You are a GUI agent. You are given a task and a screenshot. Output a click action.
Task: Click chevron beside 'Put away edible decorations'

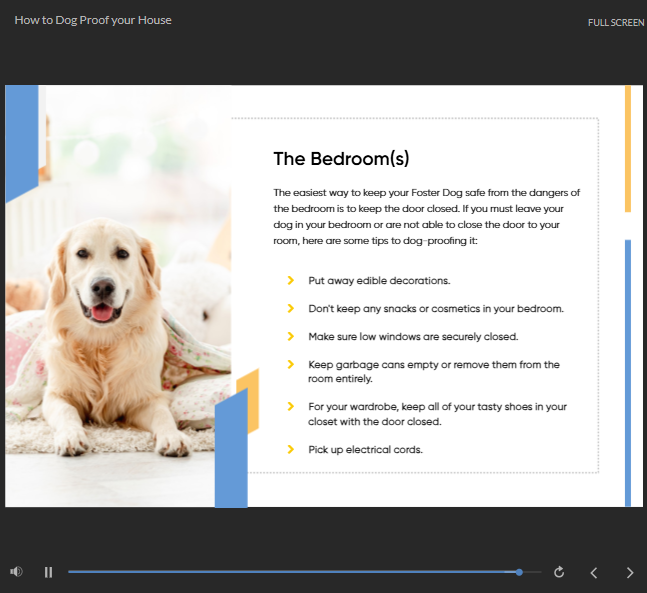point(291,281)
